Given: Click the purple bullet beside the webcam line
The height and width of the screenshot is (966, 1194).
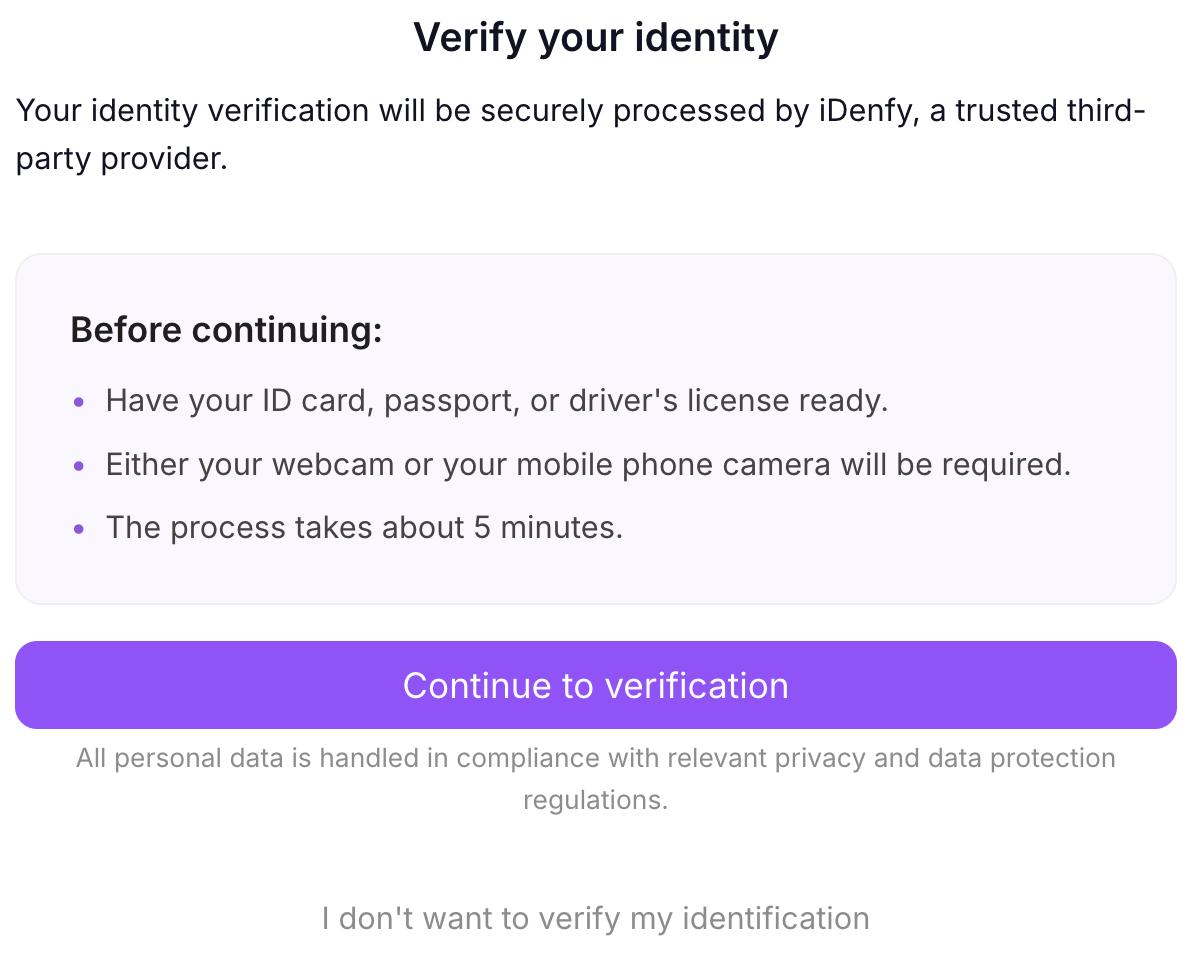Looking at the screenshot, I should point(80,466).
